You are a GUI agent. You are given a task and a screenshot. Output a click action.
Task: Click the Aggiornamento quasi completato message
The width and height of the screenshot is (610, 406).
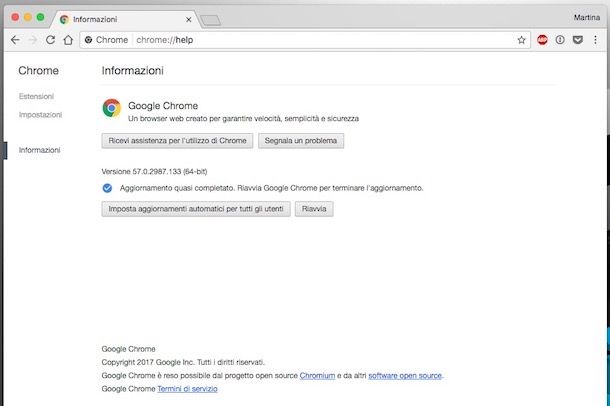pyautogui.click(x=272, y=188)
